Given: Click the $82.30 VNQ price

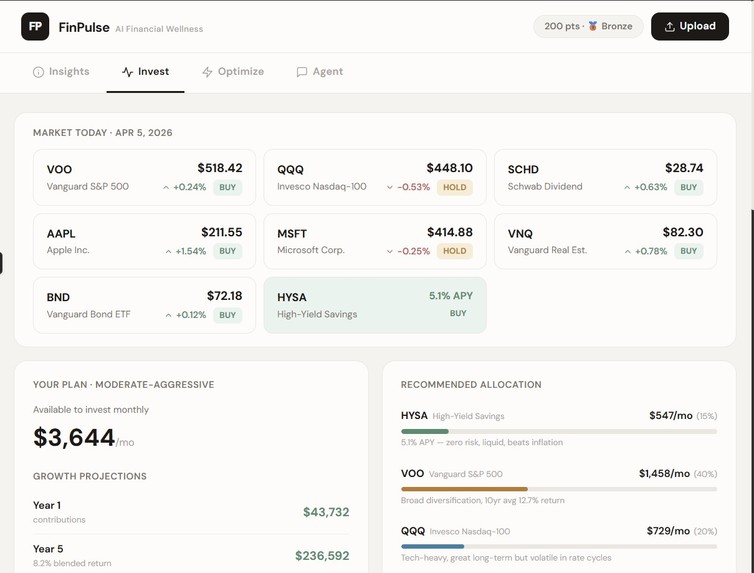Looking at the screenshot, I should click(x=683, y=232).
